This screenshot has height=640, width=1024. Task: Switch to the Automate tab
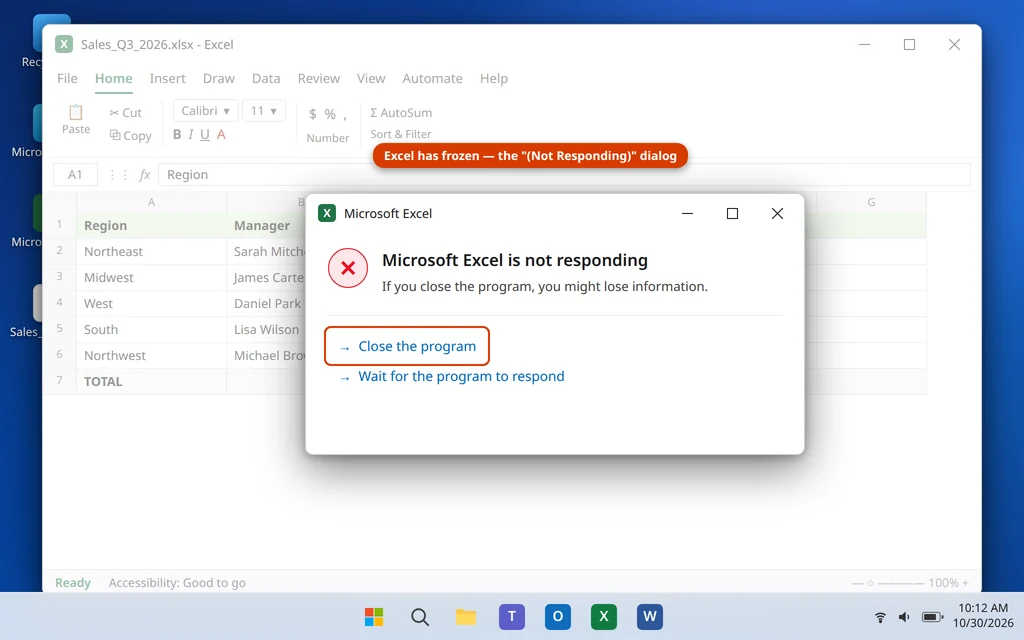pos(432,78)
